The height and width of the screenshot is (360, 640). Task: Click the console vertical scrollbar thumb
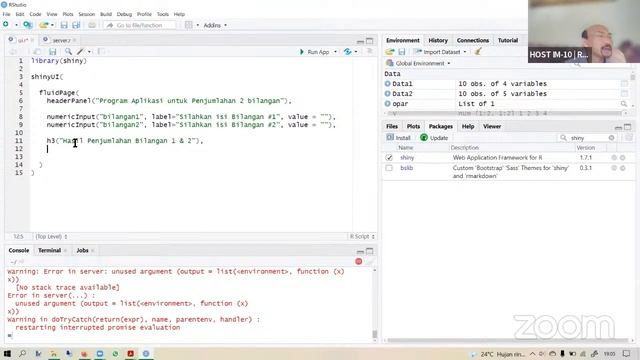pos(375,334)
